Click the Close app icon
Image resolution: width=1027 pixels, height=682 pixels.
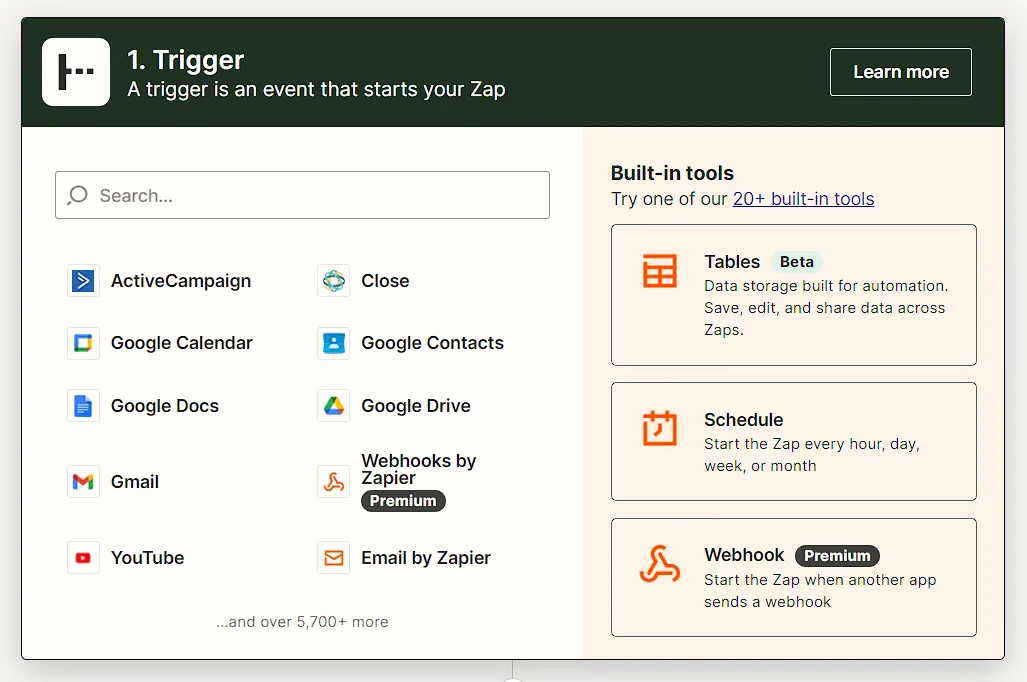coord(333,281)
